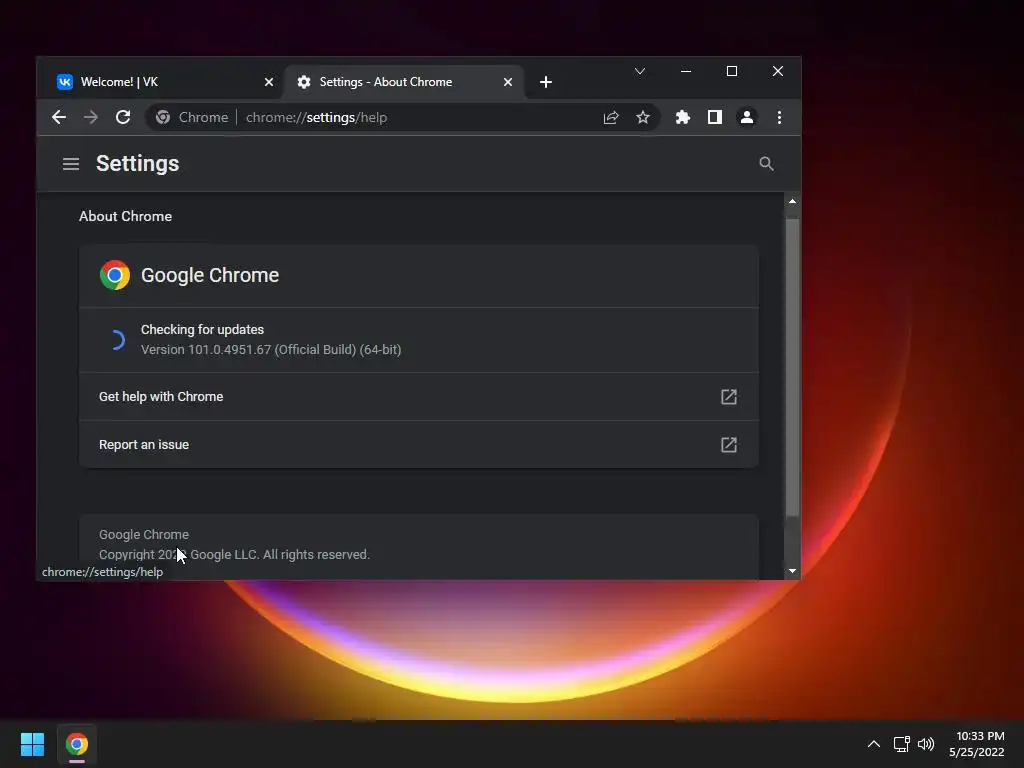Click the vertical scrollbar thumb

tap(792, 368)
